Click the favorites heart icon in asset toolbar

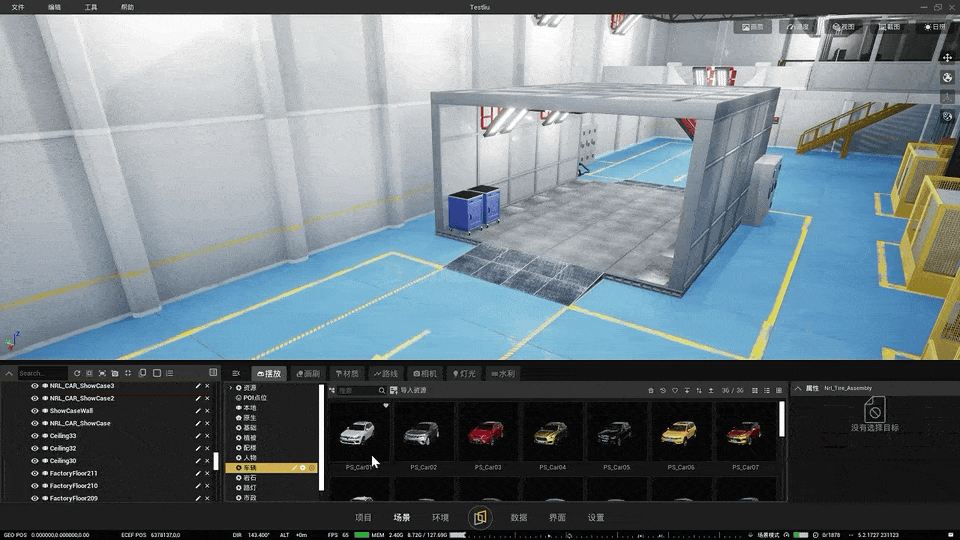point(675,390)
